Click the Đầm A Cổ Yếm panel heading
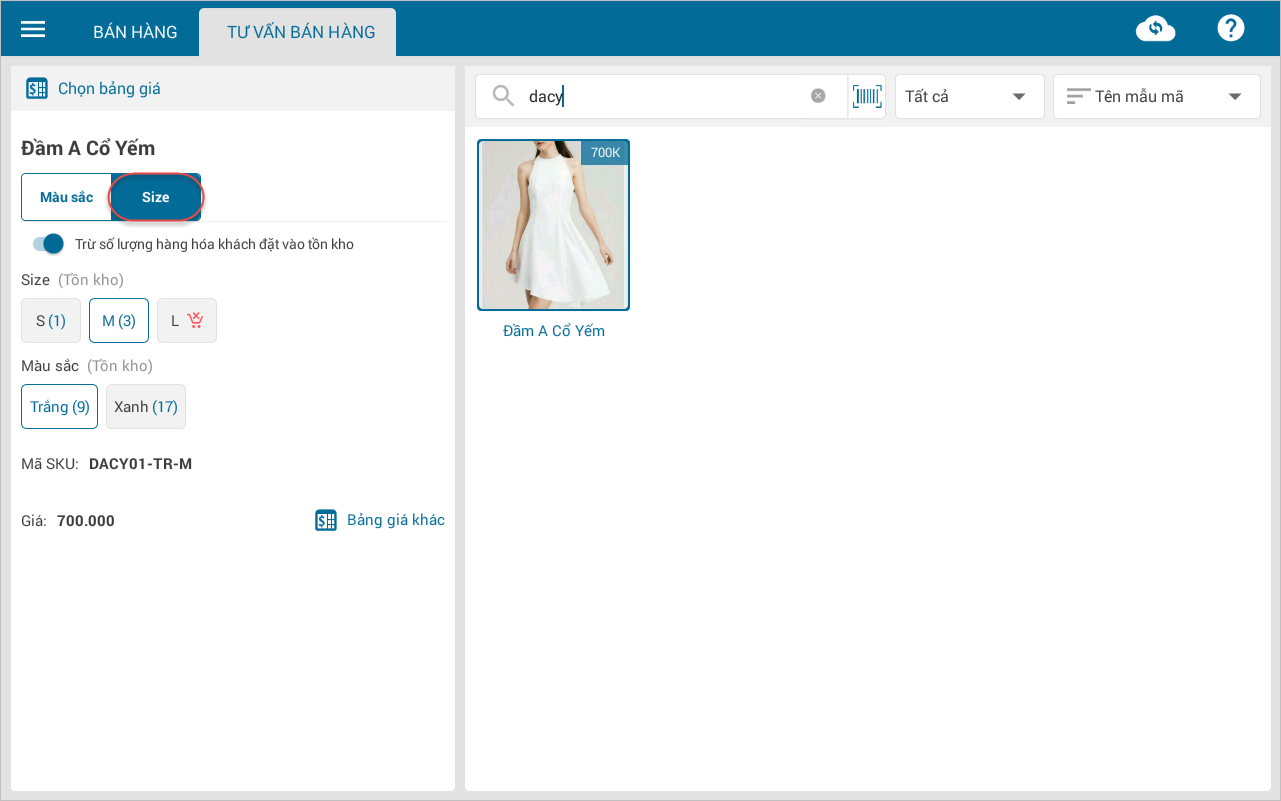1281x801 pixels. [88, 149]
